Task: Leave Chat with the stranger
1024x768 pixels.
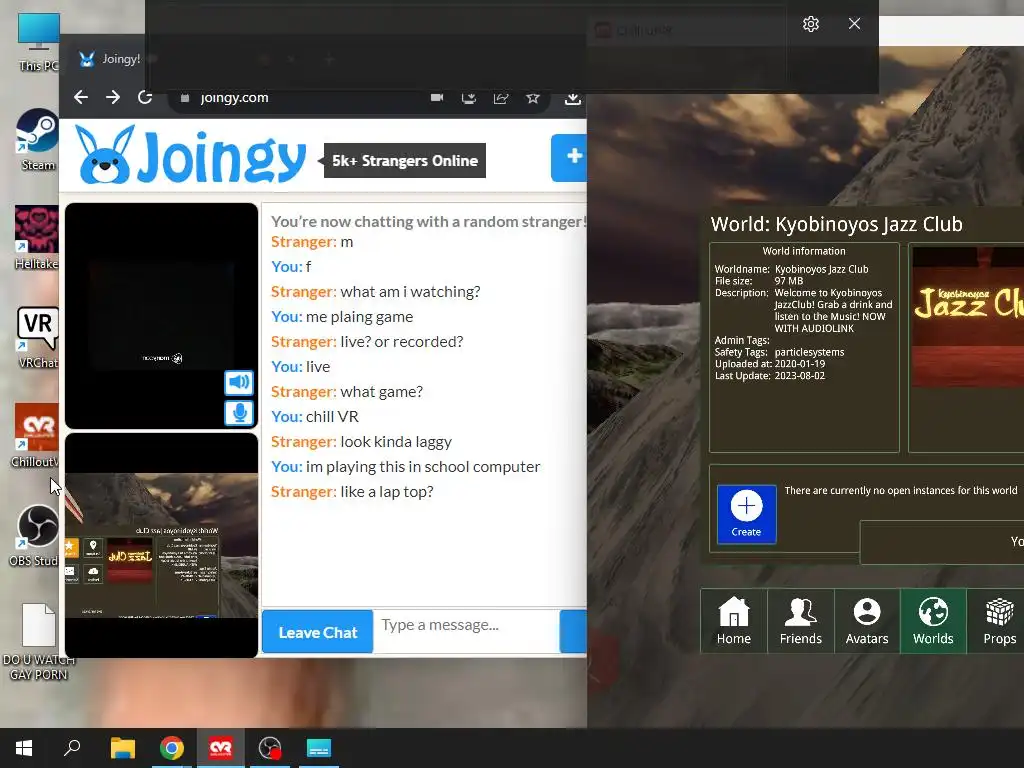Action: 317,632
